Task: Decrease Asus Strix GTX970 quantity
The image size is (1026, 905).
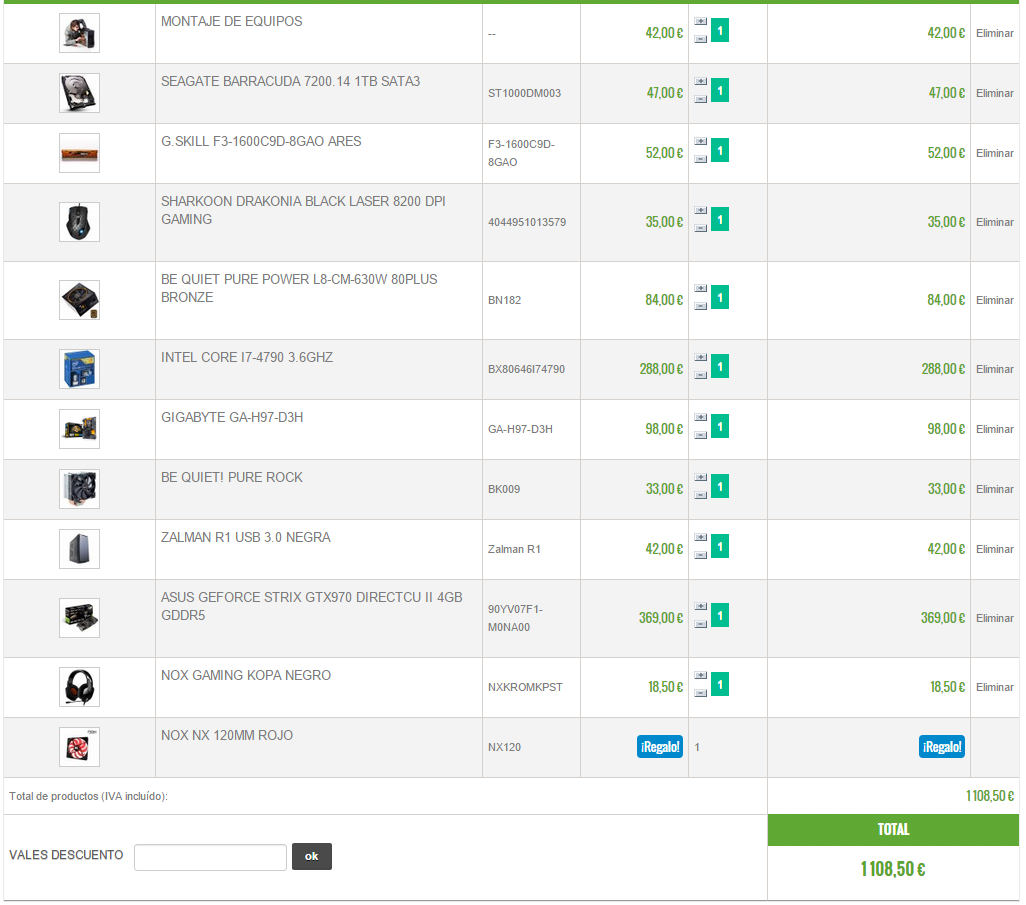Action: [x=700, y=624]
